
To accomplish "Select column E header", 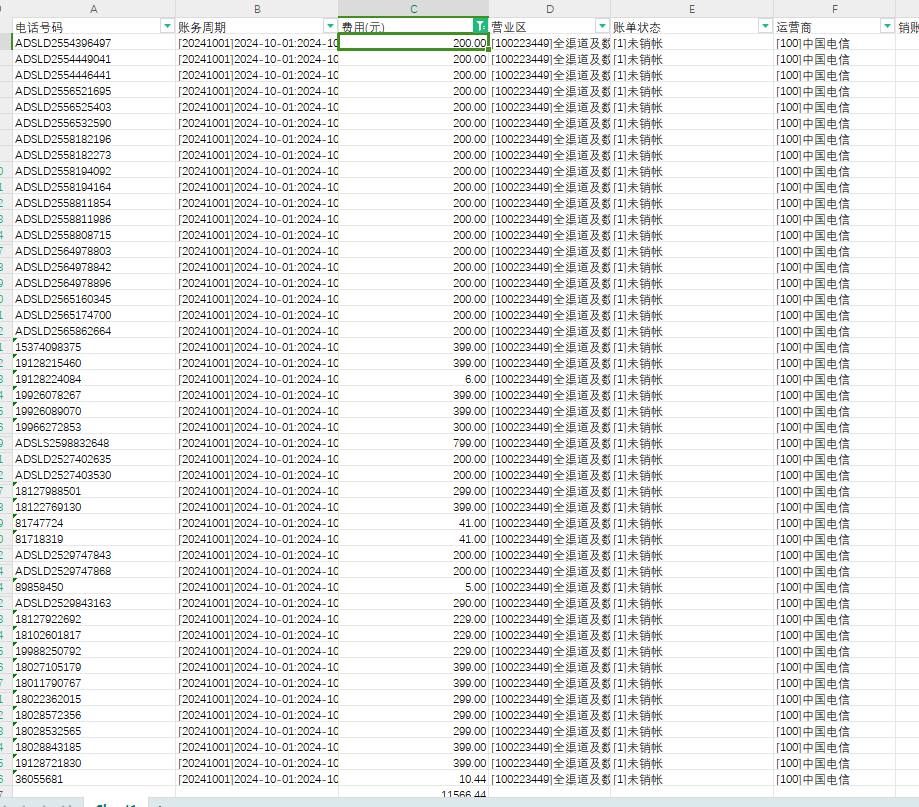I will pyautogui.click(x=691, y=8).
